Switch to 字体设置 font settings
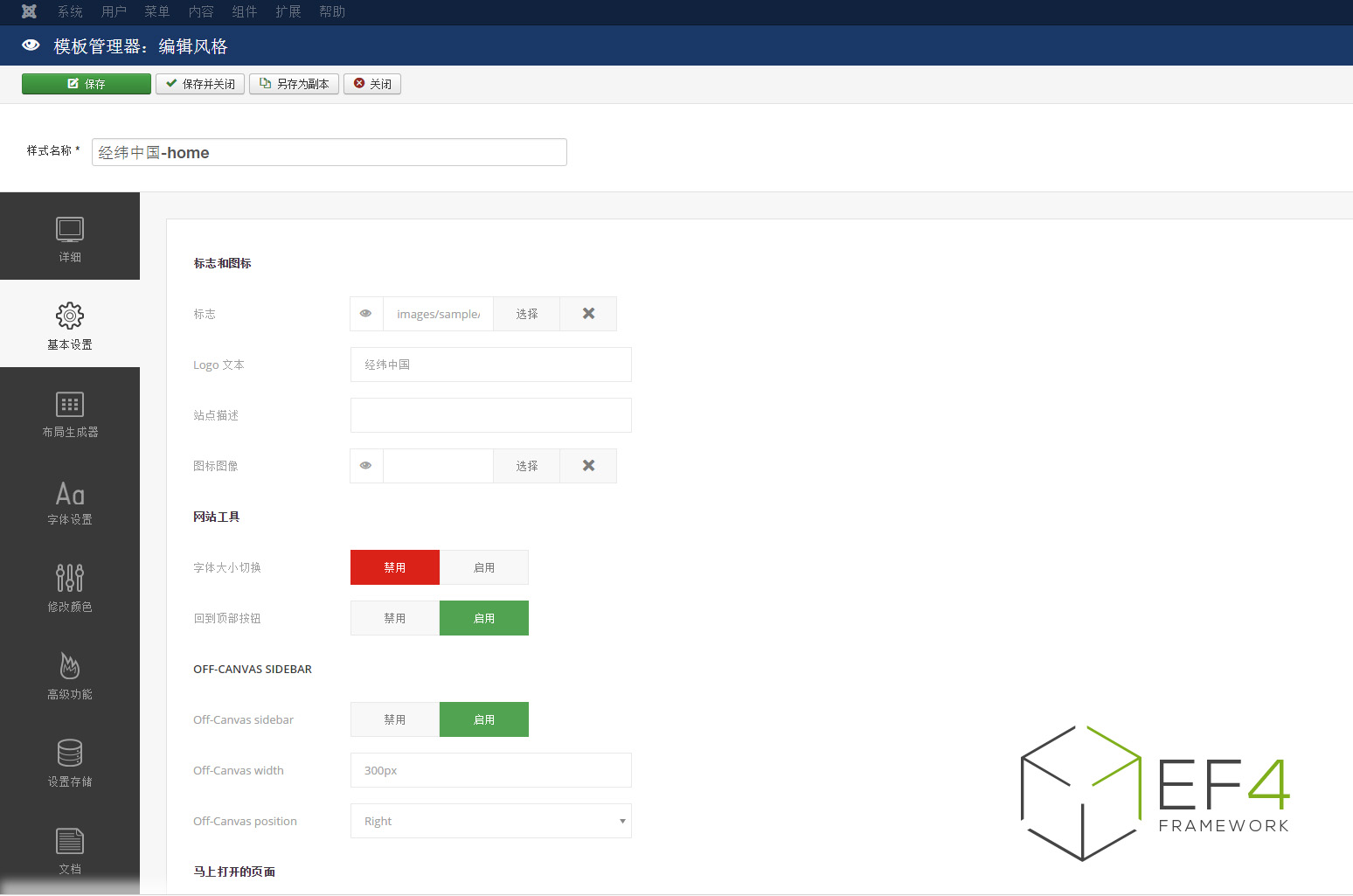The image size is (1353, 896). (x=70, y=501)
